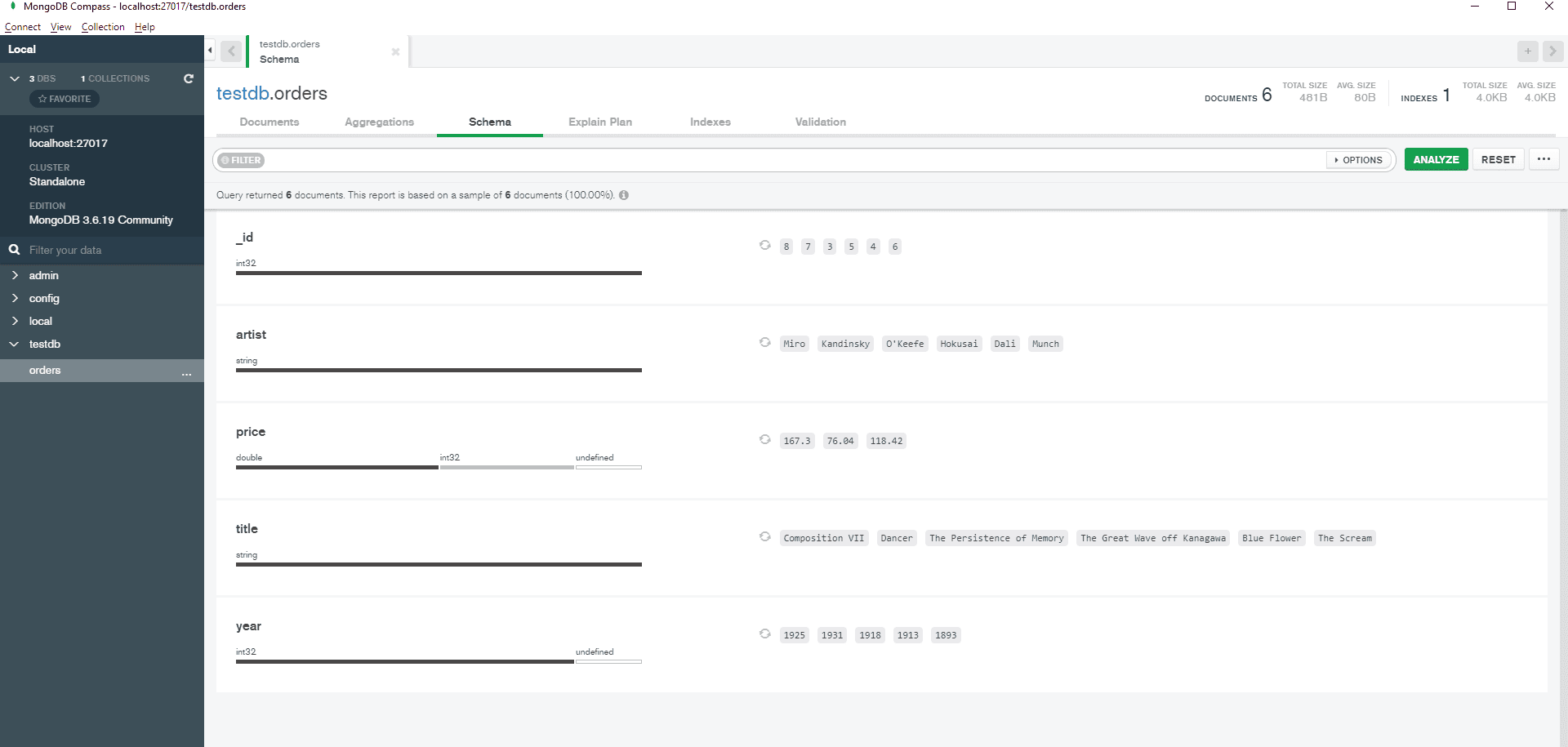Viewport: 1568px width, 747px height.
Task: Click the int32 type bar under price
Action: [x=506, y=467]
